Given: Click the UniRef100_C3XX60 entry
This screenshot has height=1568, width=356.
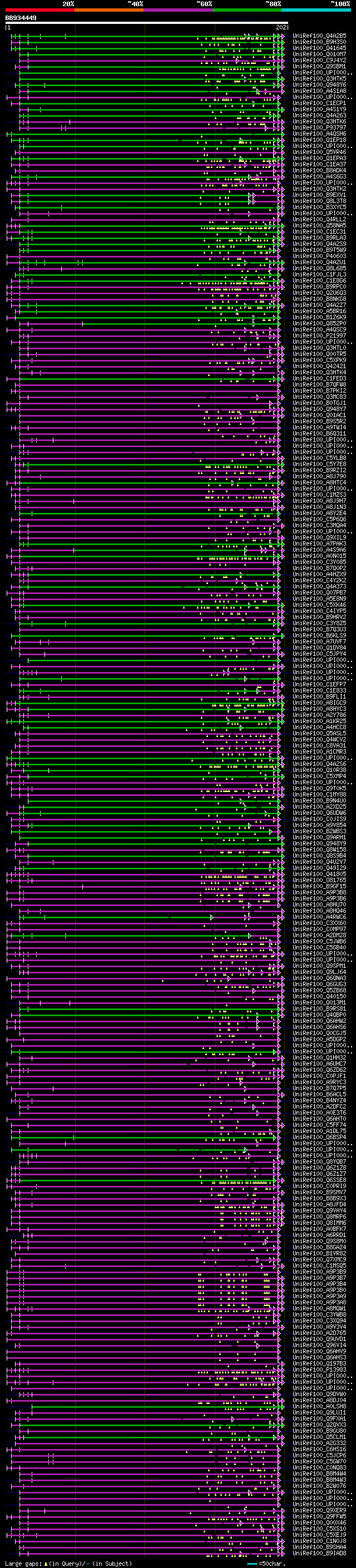Looking at the screenshot, I should coord(319,923).
